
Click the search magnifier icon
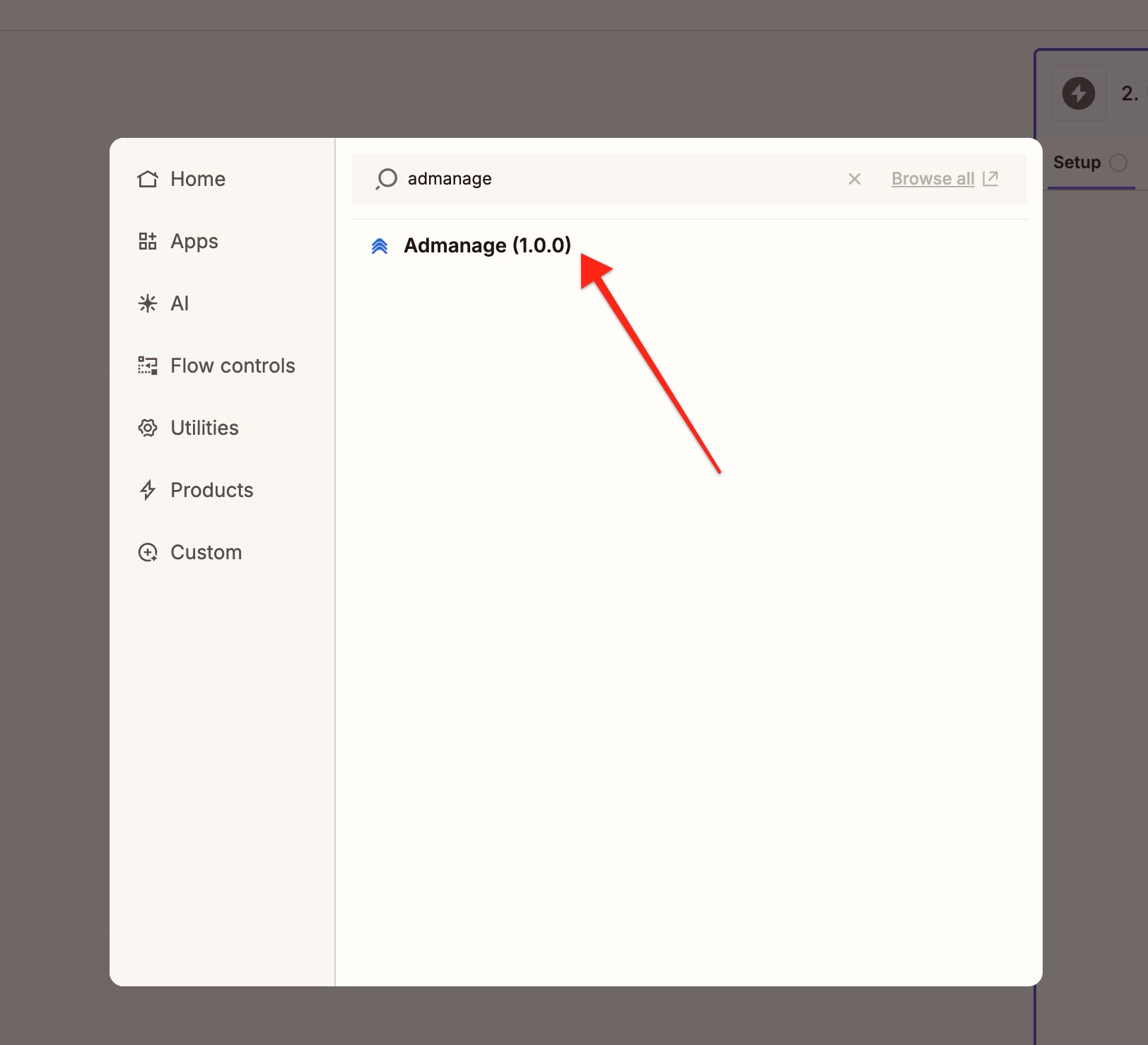coord(386,179)
